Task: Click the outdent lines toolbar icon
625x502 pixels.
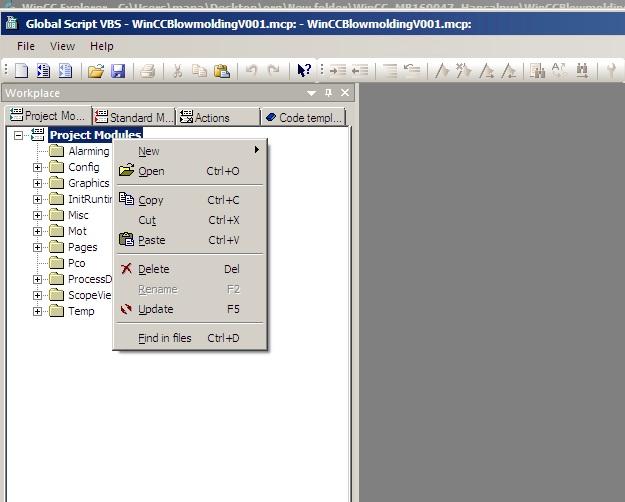Action: pos(360,71)
